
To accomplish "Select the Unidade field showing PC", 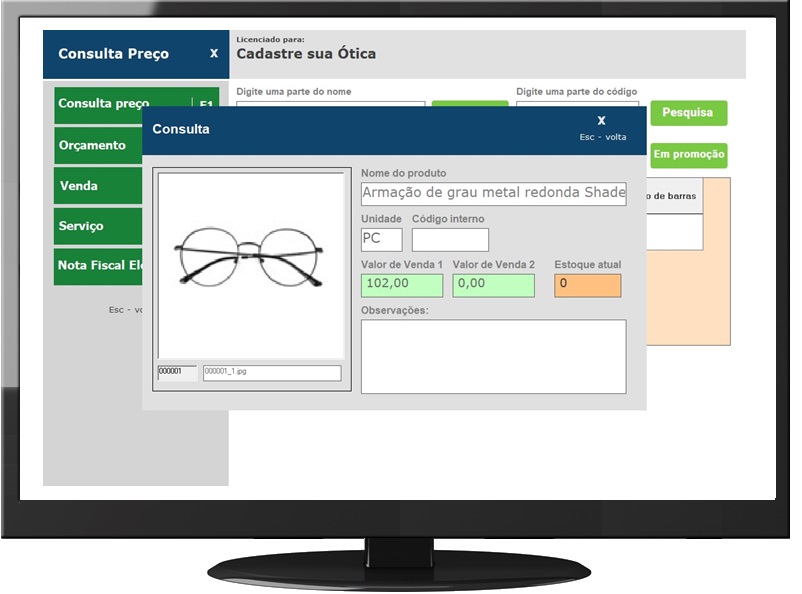I will [x=381, y=240].
